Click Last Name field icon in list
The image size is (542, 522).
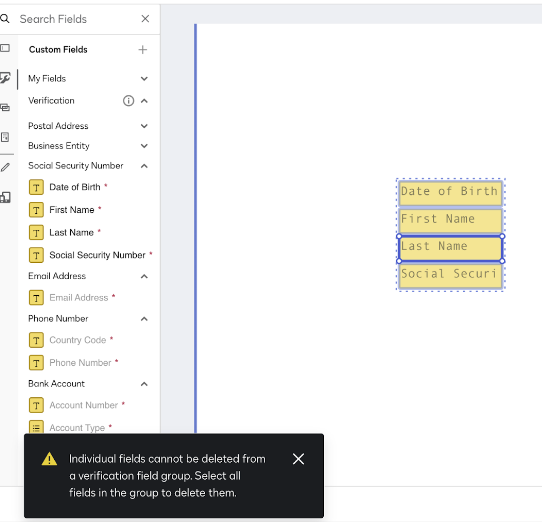[x=36, y=233]
